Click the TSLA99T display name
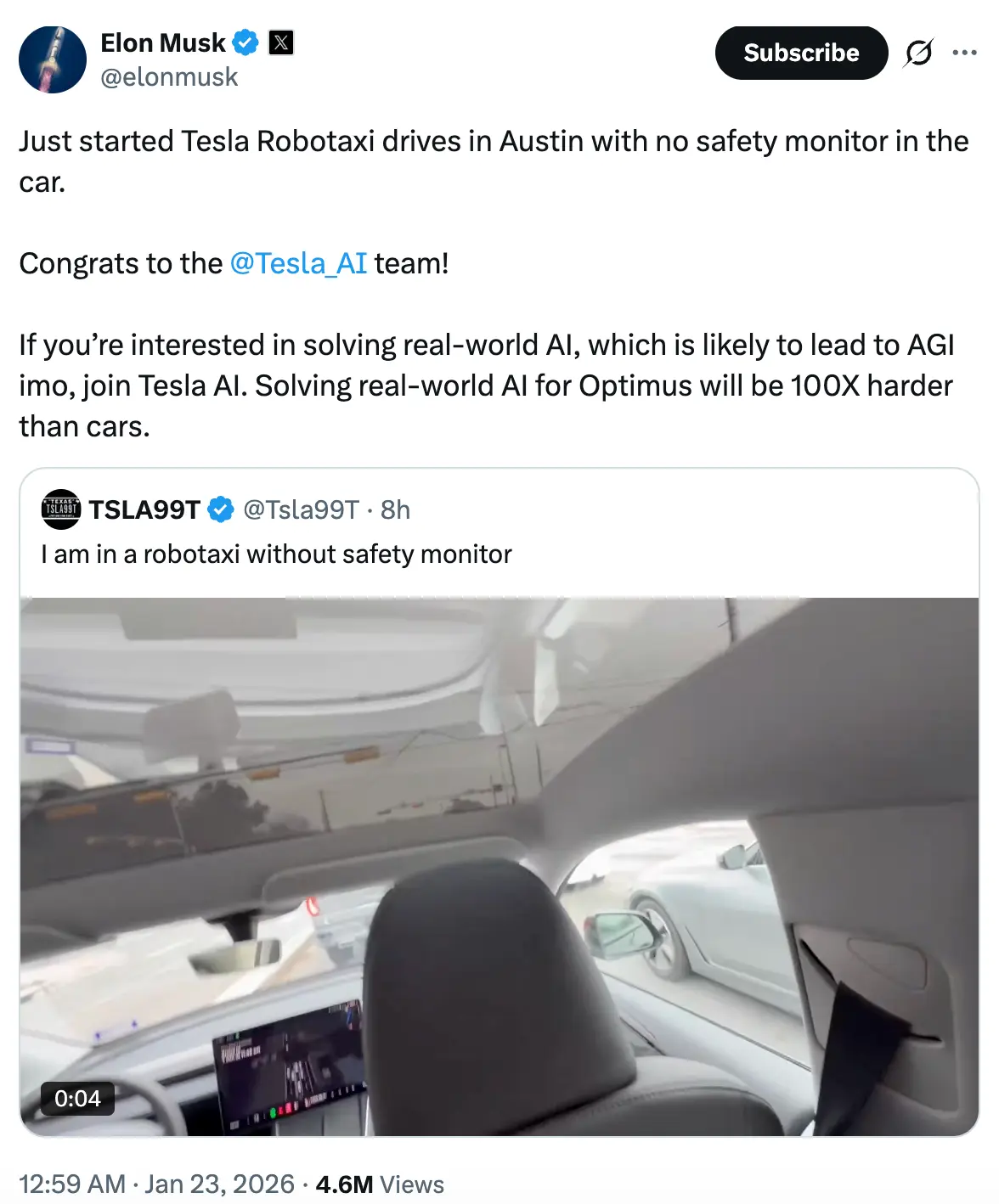999x1204 pixels. click(144, 509)
